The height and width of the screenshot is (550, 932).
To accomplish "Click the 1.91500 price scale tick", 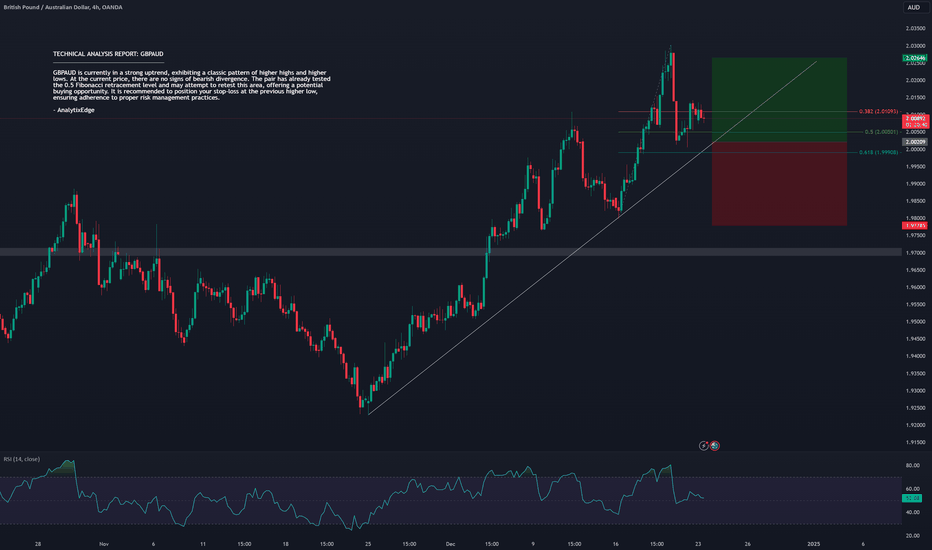I will pyautogui.click(x=915, y=442).
